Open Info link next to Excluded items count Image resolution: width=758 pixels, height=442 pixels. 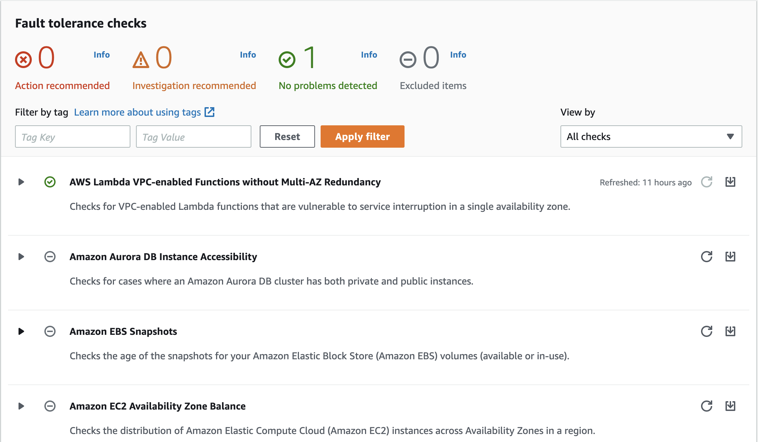(457, 55)
